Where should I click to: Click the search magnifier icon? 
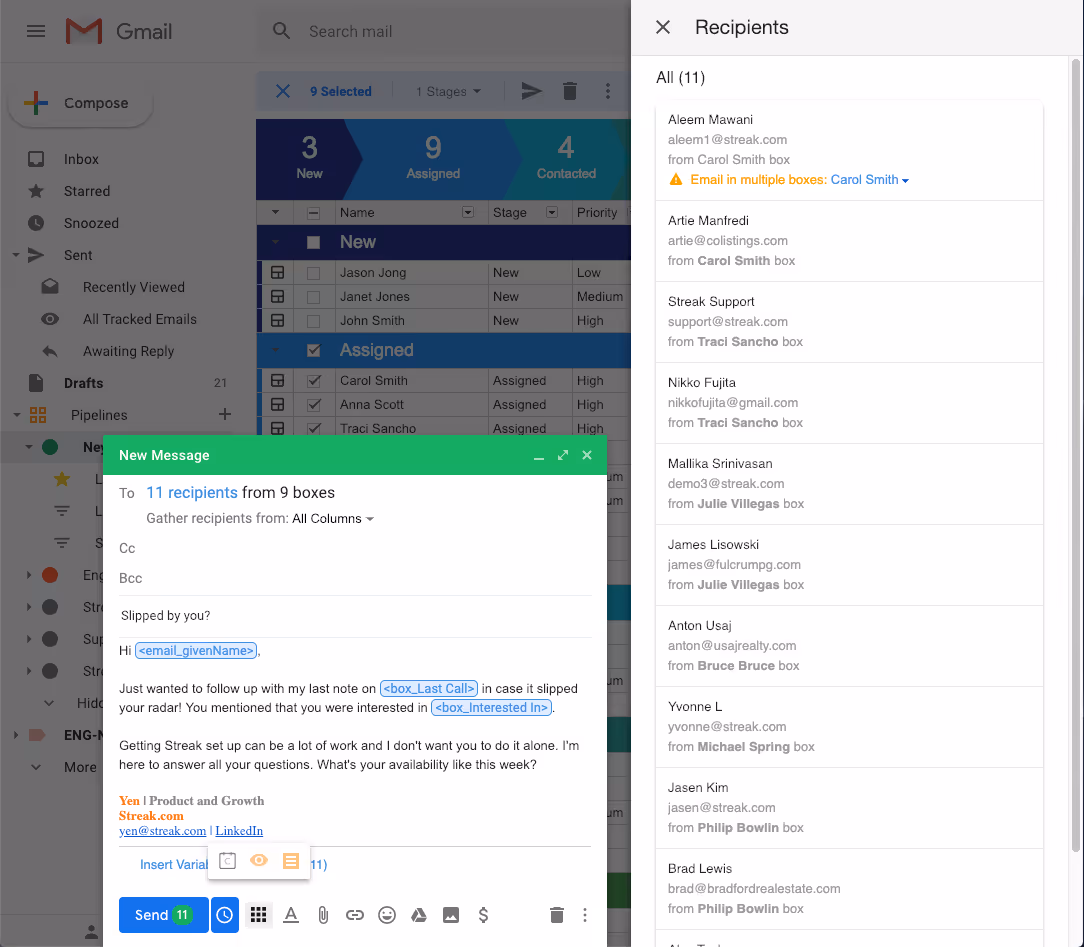tap(281, 31)
